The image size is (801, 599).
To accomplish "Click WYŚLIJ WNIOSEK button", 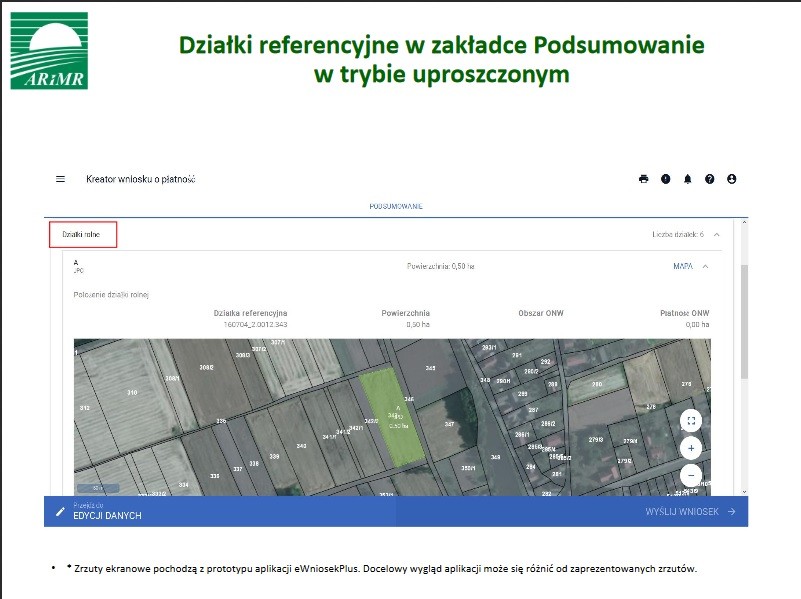I will [690, 512].
